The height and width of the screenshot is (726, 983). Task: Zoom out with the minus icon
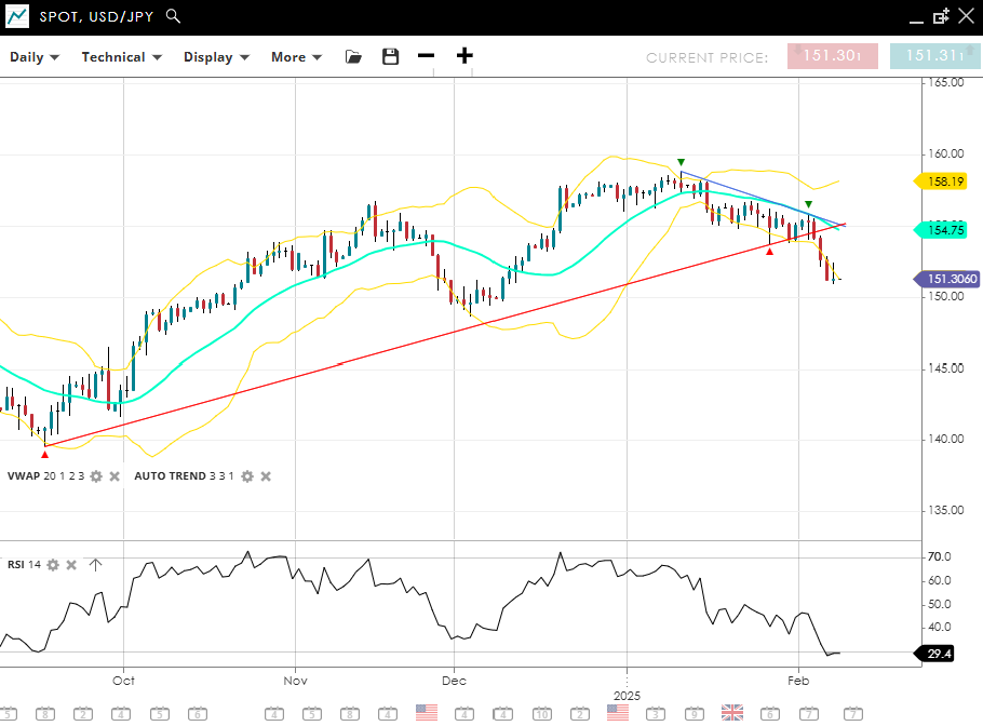(426, 56)
